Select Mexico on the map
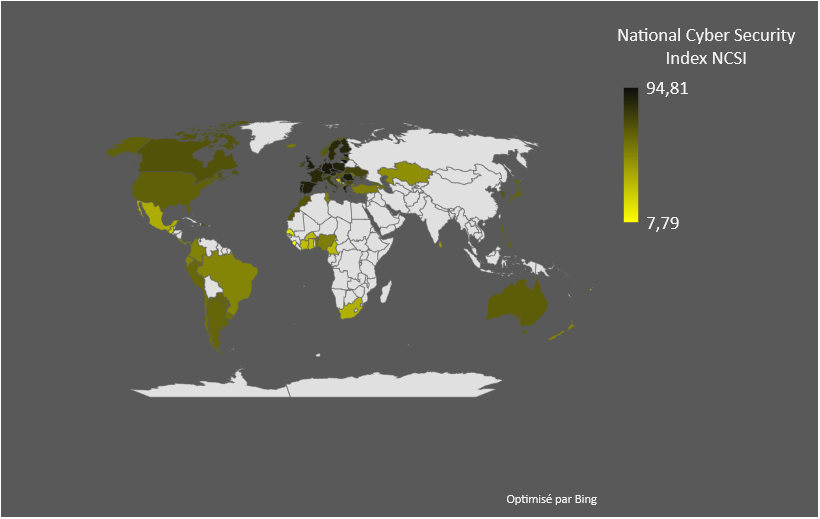The height and width of the screenshot is (519, 820). pyautogui.click(x=155, y=218)
